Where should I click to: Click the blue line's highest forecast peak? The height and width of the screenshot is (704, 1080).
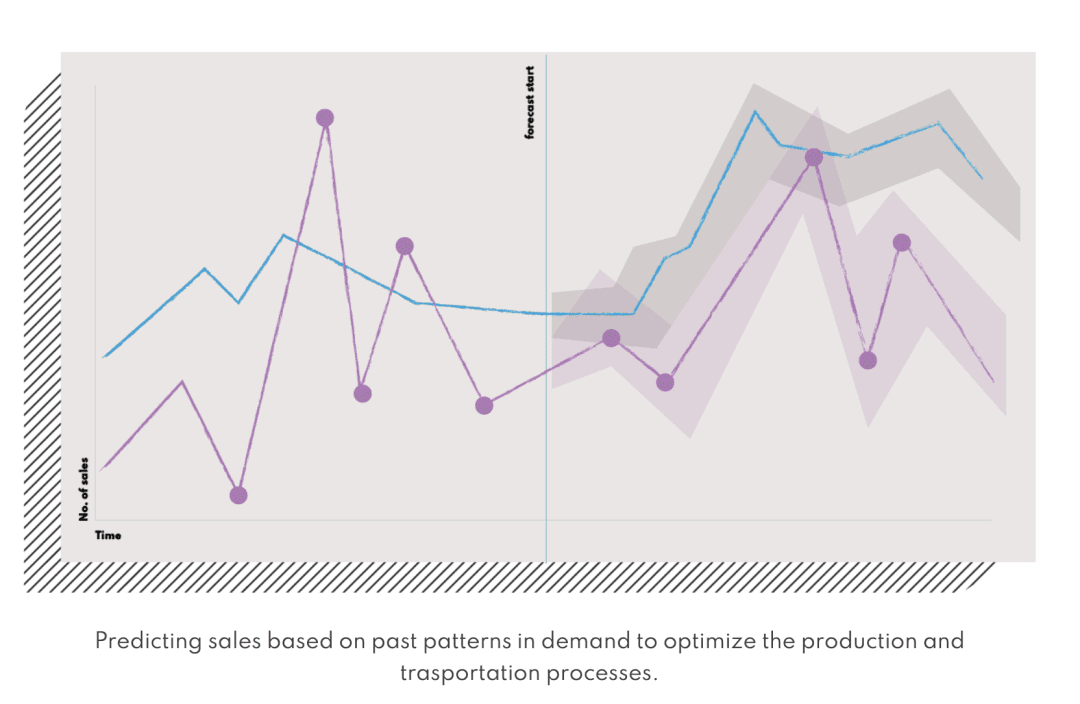coord(755,111)
